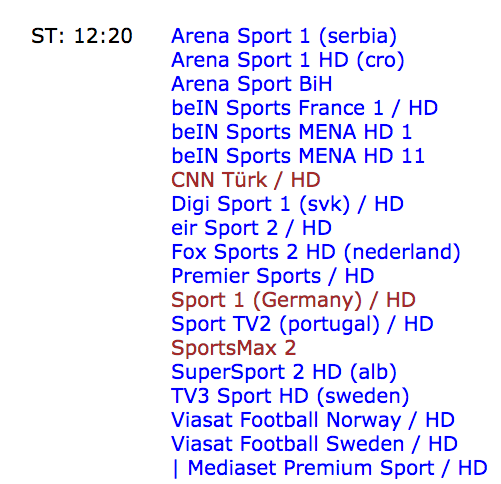Image resolution: width=501 pixels, height=484 pixels.
Task: Open the visited CNN Türk / HD link
Action: coord(246,180)
